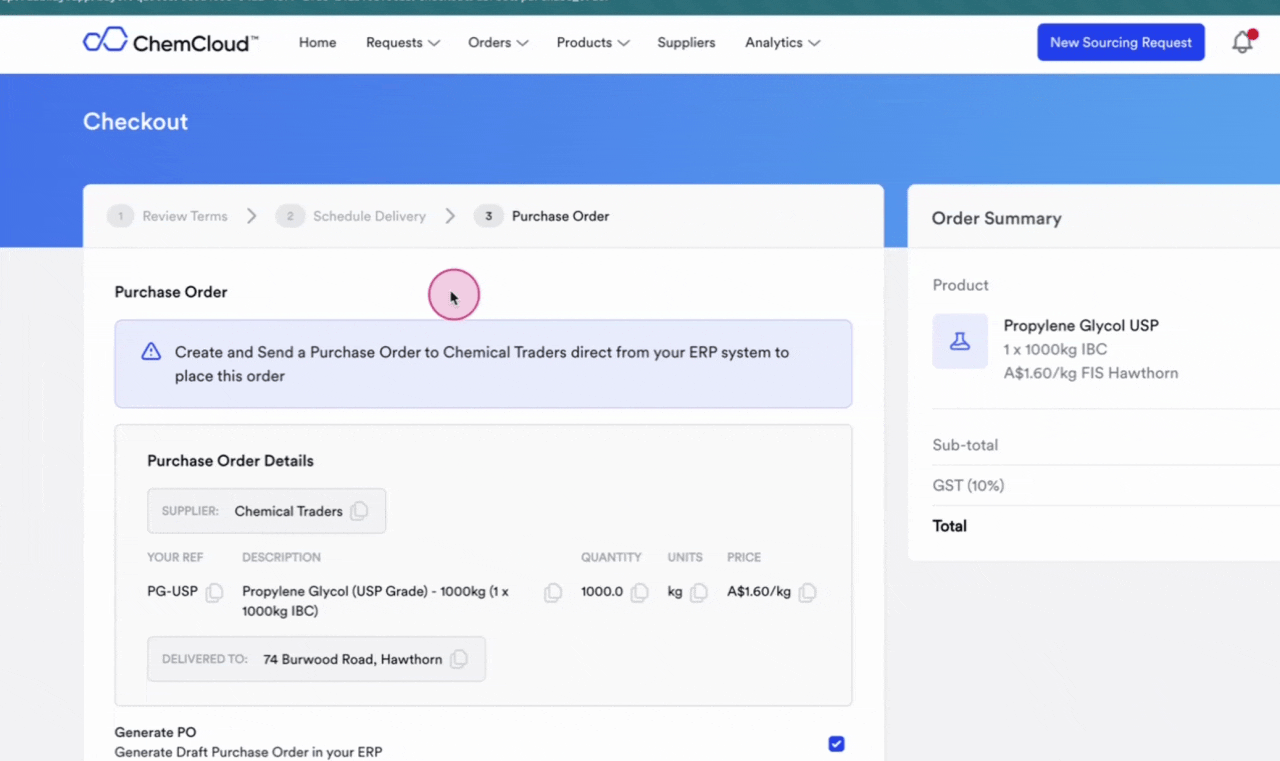
Task: Expand the Orders dropdown menu
Action: (498, 43)
